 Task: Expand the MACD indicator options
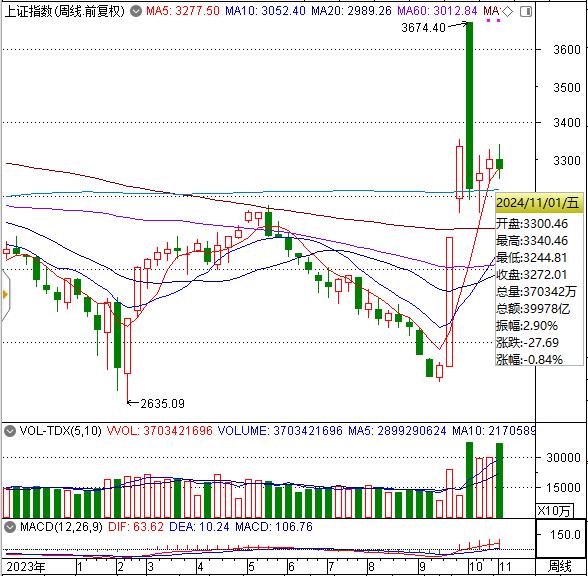tap(10, 527)
